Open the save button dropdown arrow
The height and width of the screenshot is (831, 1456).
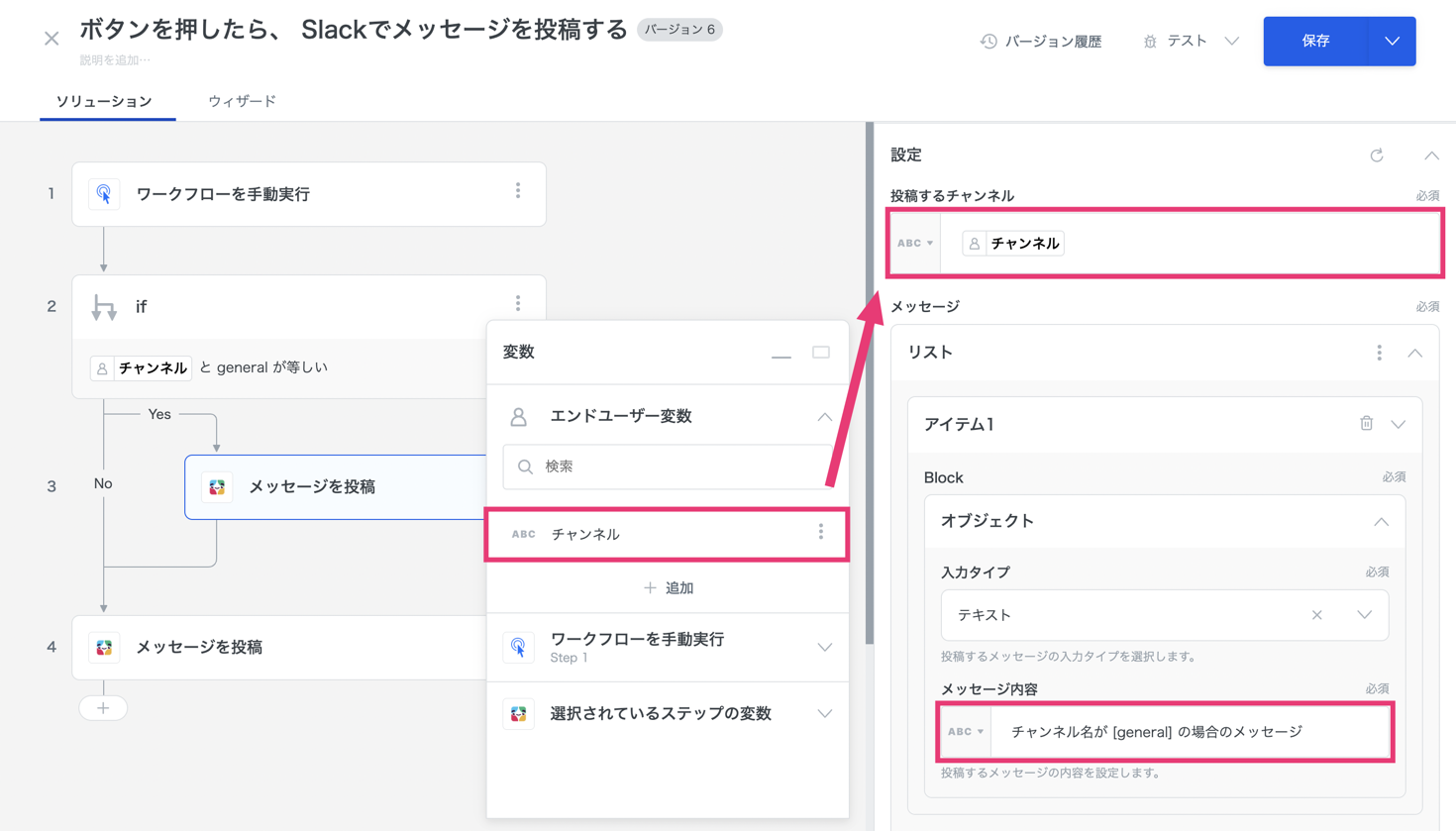(x=1392, y=42)
